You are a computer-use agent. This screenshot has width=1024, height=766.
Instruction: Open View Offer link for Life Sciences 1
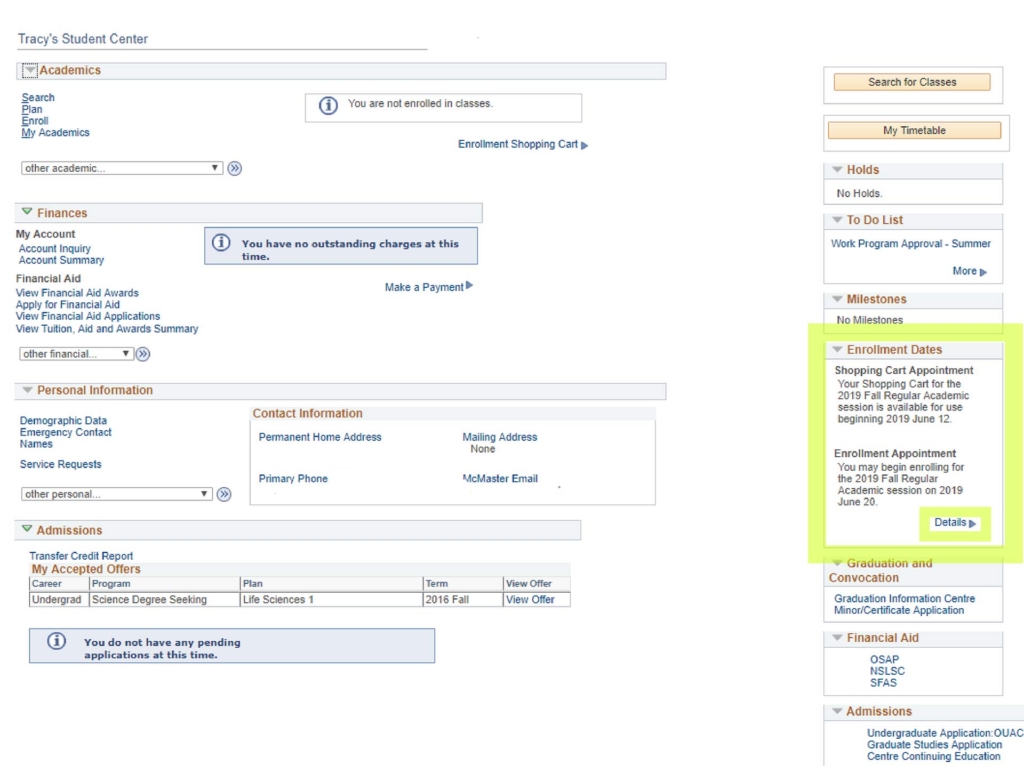pos(530,600)
